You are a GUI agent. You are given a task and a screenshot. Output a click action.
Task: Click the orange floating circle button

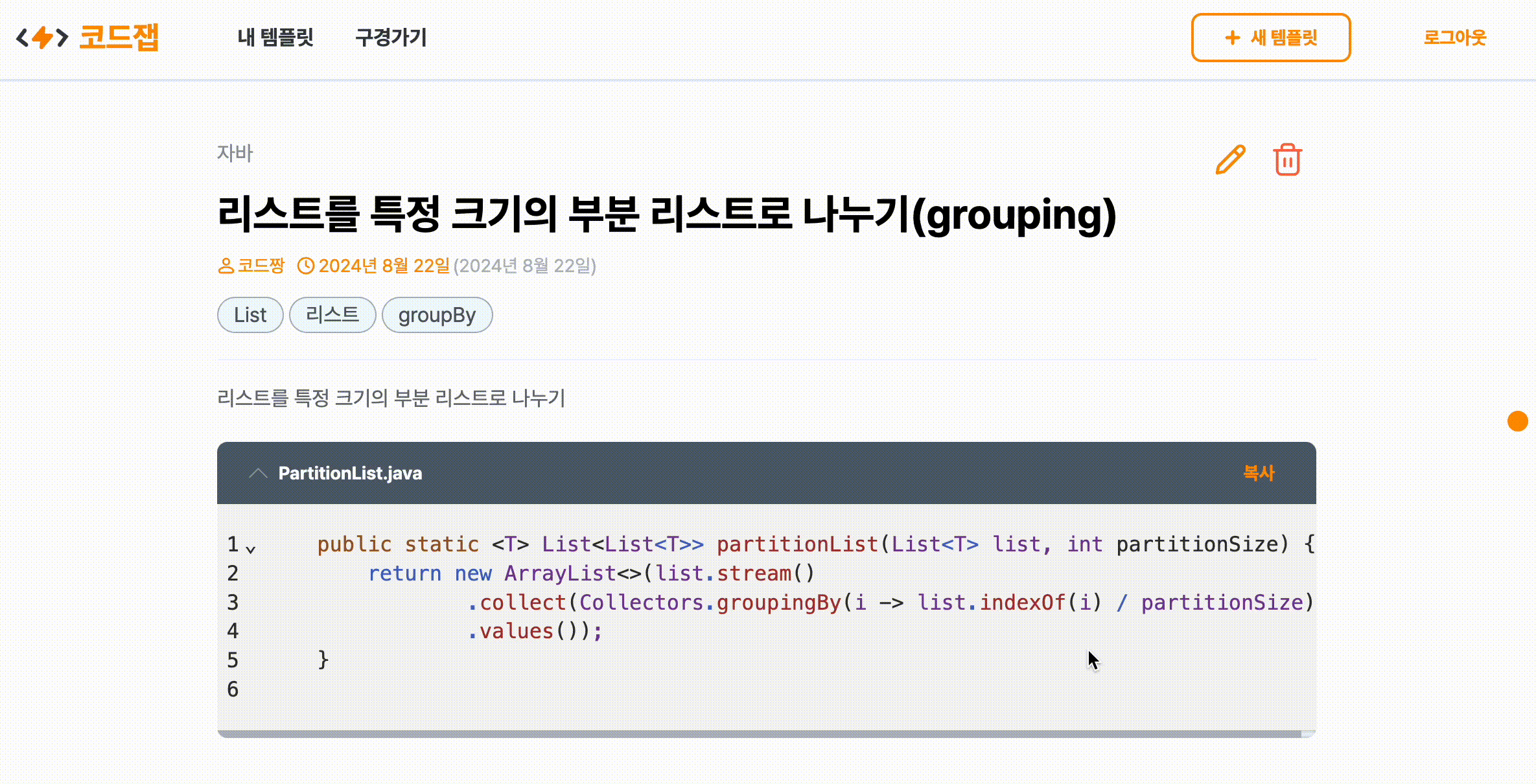[x=1518, y=421]
